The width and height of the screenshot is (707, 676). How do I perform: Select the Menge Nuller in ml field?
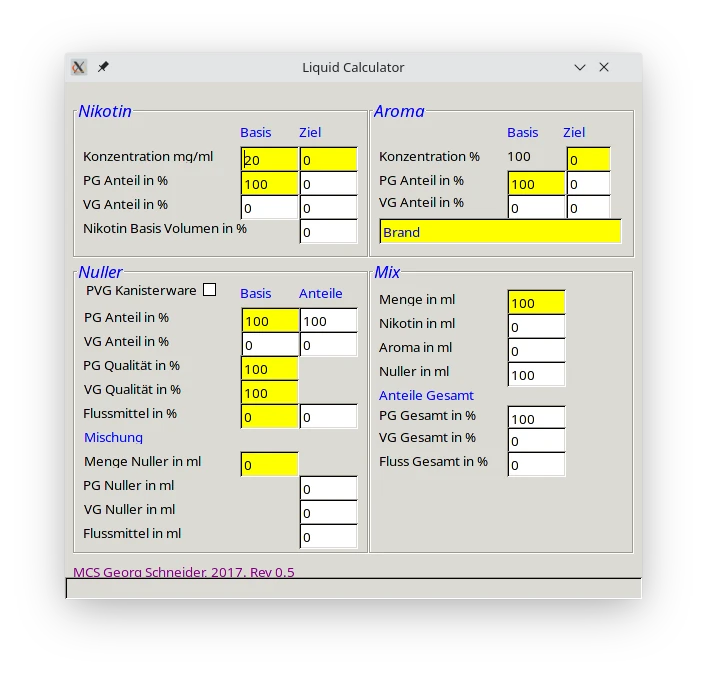tap(270, 465)
